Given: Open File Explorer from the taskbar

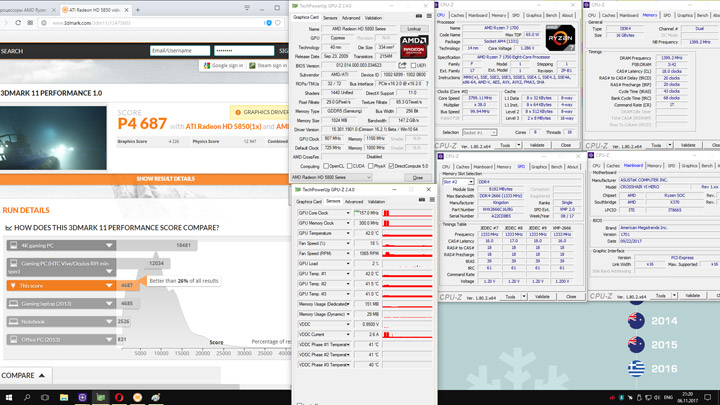Looking at the screenshot, I should (x=64, y=397).
